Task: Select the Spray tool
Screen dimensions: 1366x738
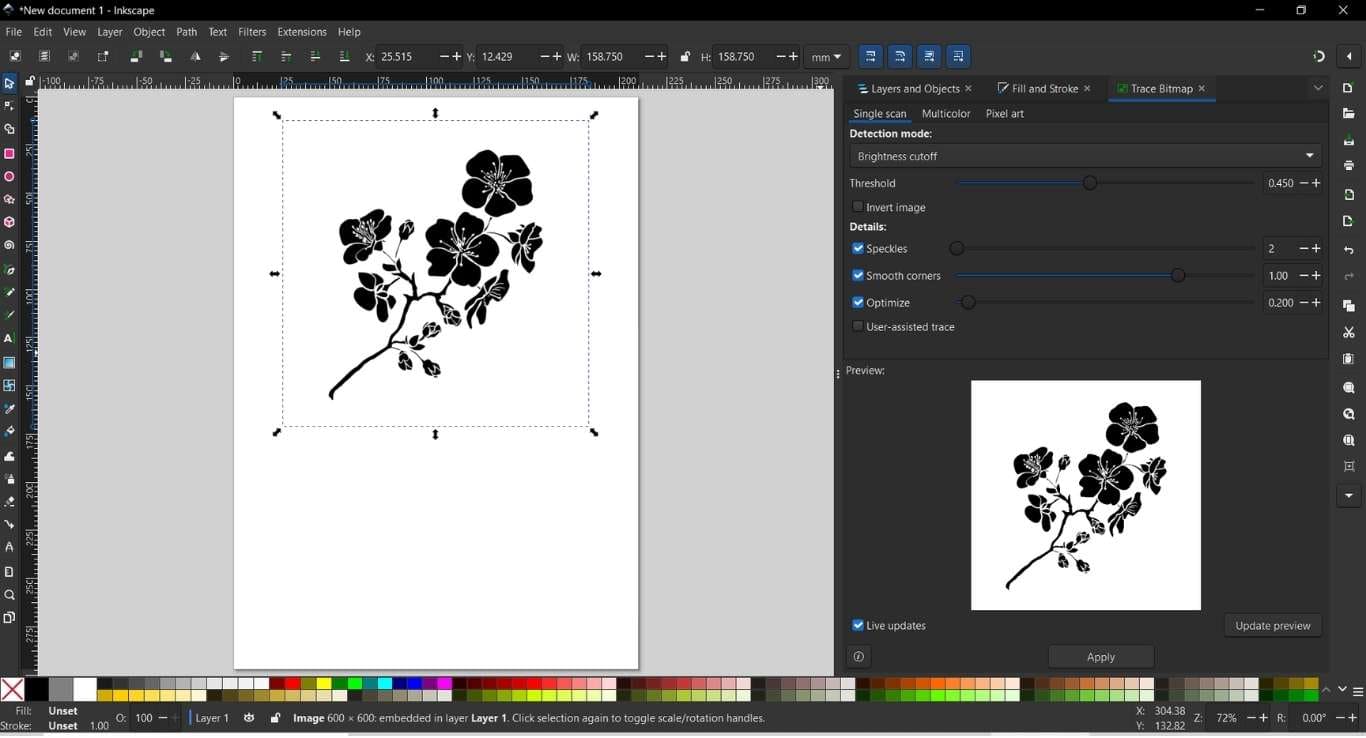Action: [x=9, y=479]
